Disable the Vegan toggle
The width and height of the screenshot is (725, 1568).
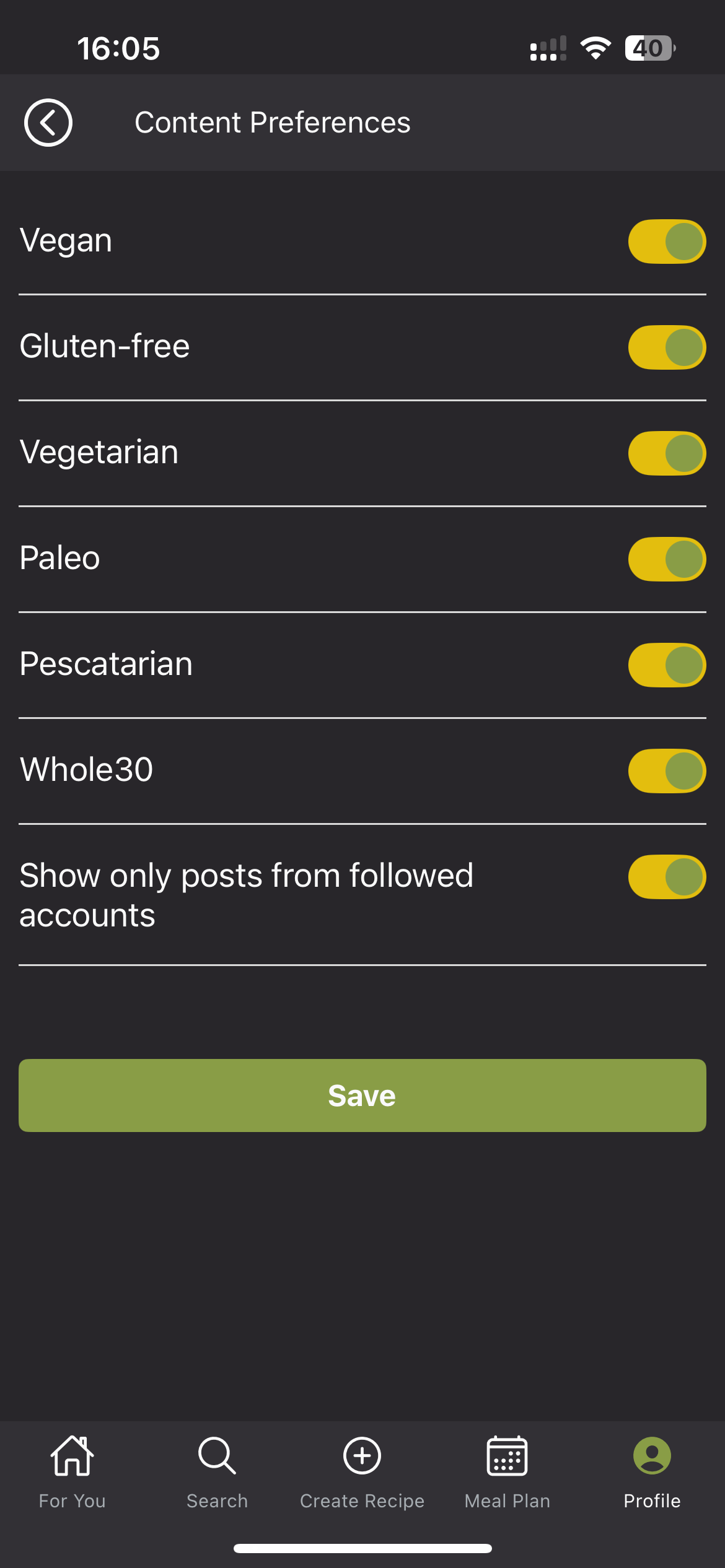[x=667, y=242]
